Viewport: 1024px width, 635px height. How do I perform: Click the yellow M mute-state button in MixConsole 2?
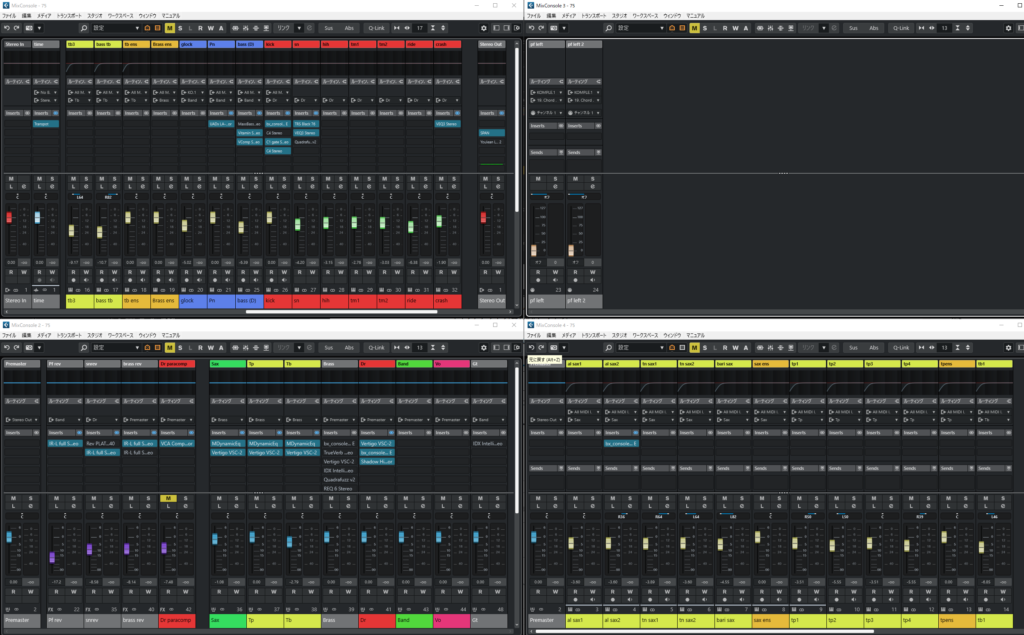click(x=169, y=348)
